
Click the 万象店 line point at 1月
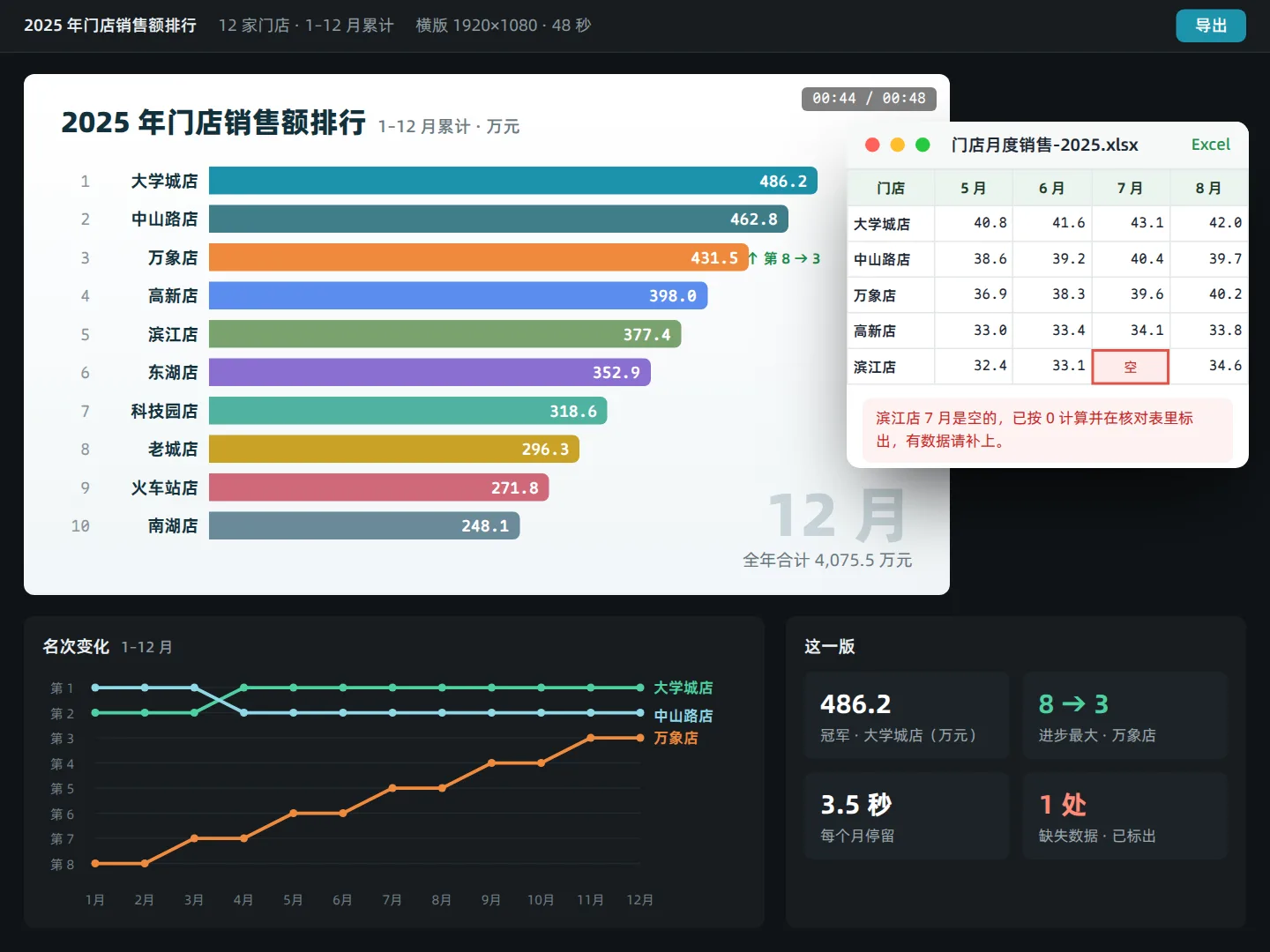pyautogui.click(x=95, y=863)
